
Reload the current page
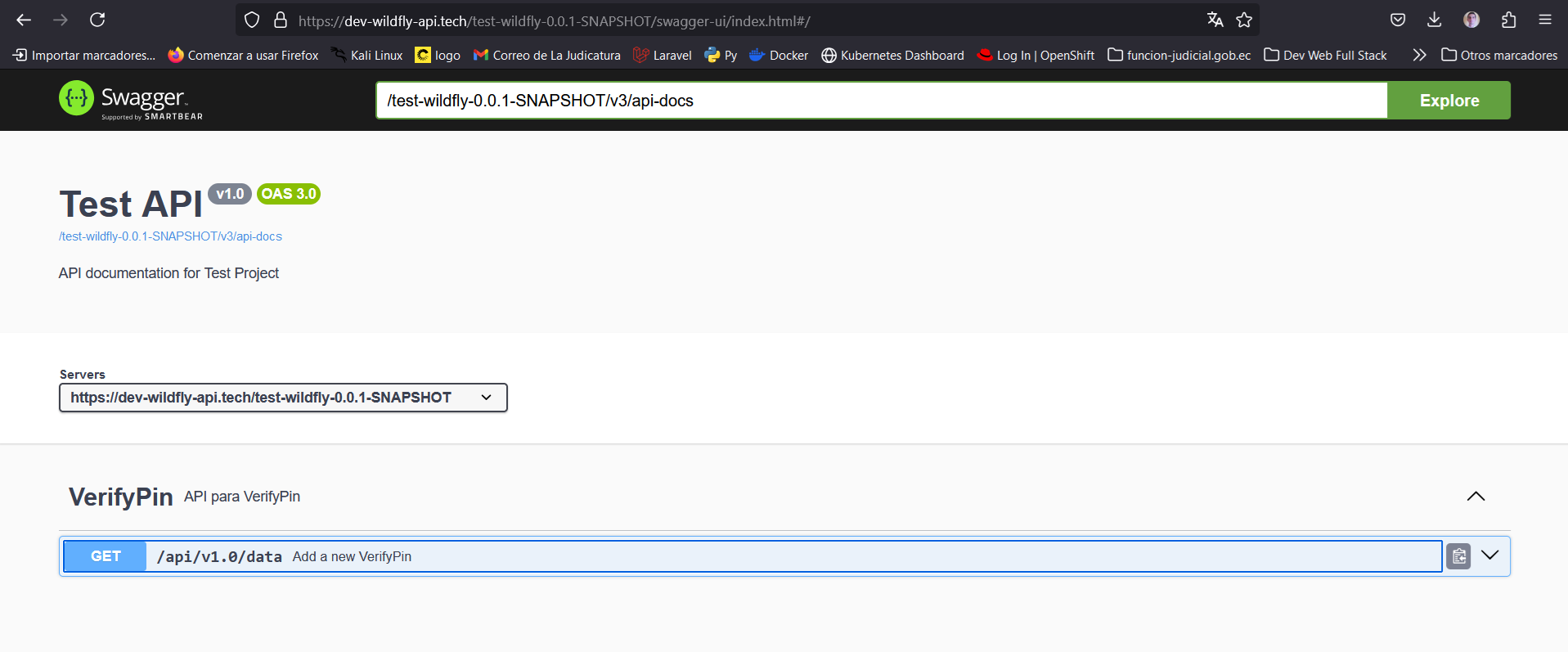coord(97,20)
